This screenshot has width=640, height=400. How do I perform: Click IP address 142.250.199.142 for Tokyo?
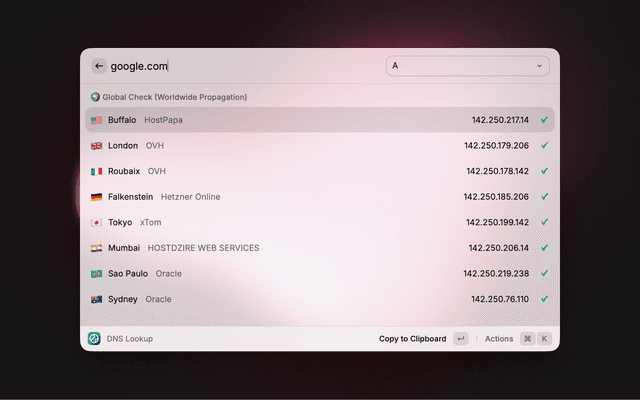(x=497, y=223)
